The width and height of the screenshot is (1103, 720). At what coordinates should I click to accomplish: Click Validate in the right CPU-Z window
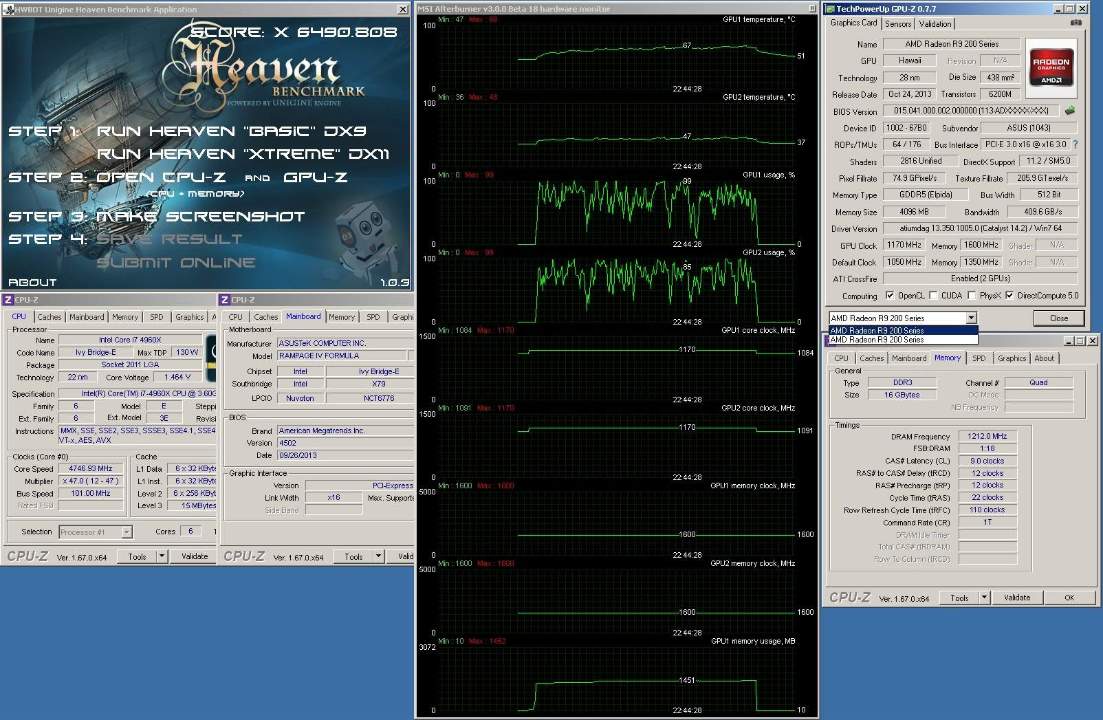[x=1016, y=598]
